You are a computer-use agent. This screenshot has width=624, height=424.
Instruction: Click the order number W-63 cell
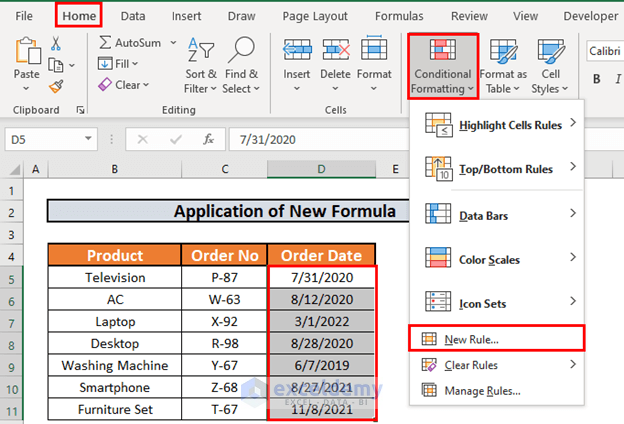[224, 299]
